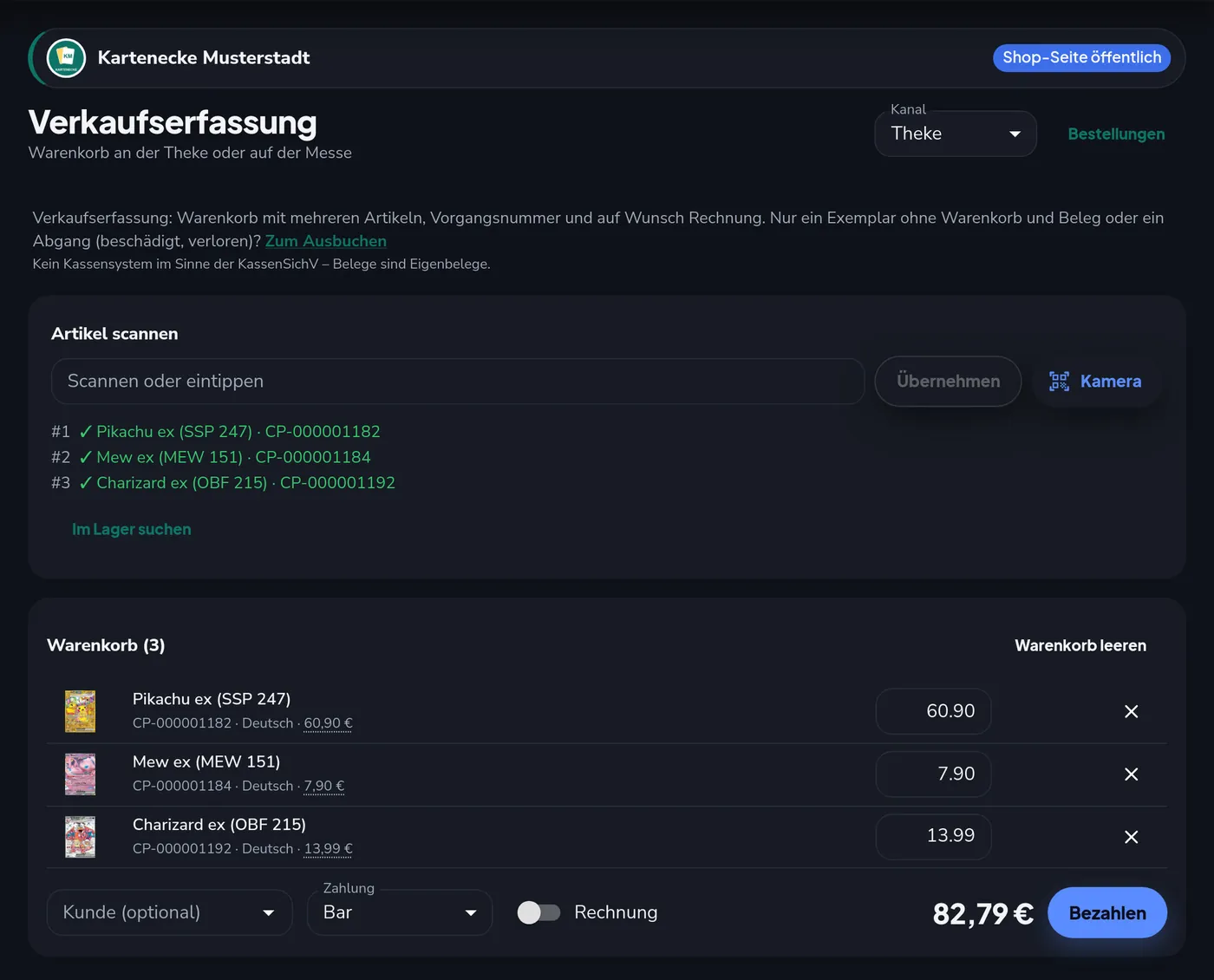Screen dimensions: 1214x980
Task: Click the Bezahlen button
Action: click(x=1107, y=913)
